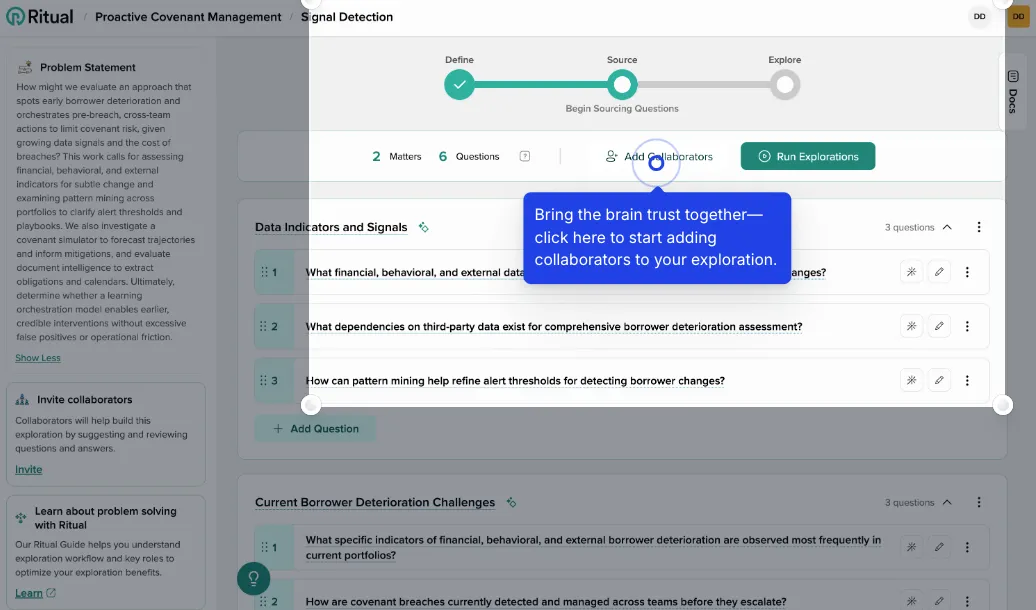Viewport: 1036px width, 610px height.
Task: Open the Ritual home via the logo icon
Action: pos(14,16)
